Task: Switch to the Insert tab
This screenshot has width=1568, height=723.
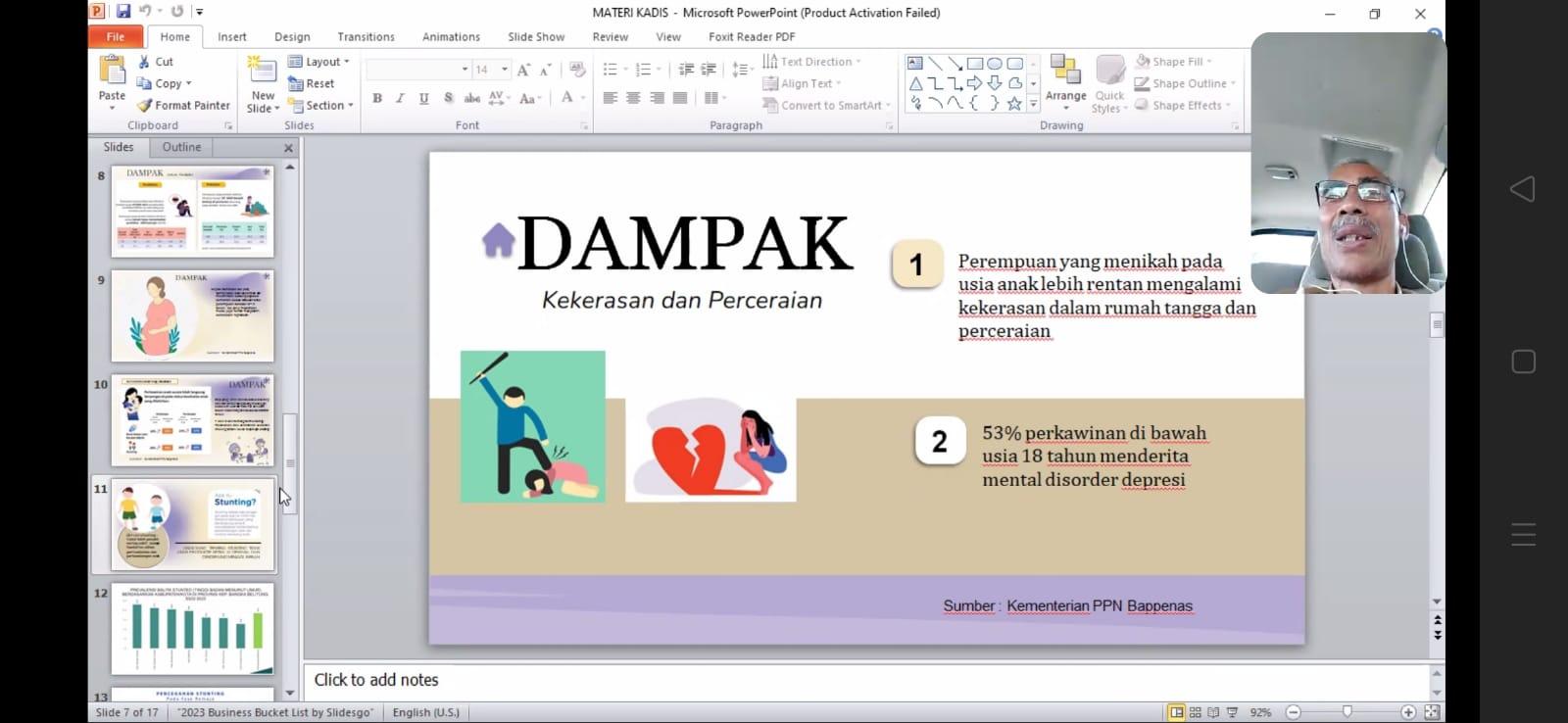Action: (232, 36)
